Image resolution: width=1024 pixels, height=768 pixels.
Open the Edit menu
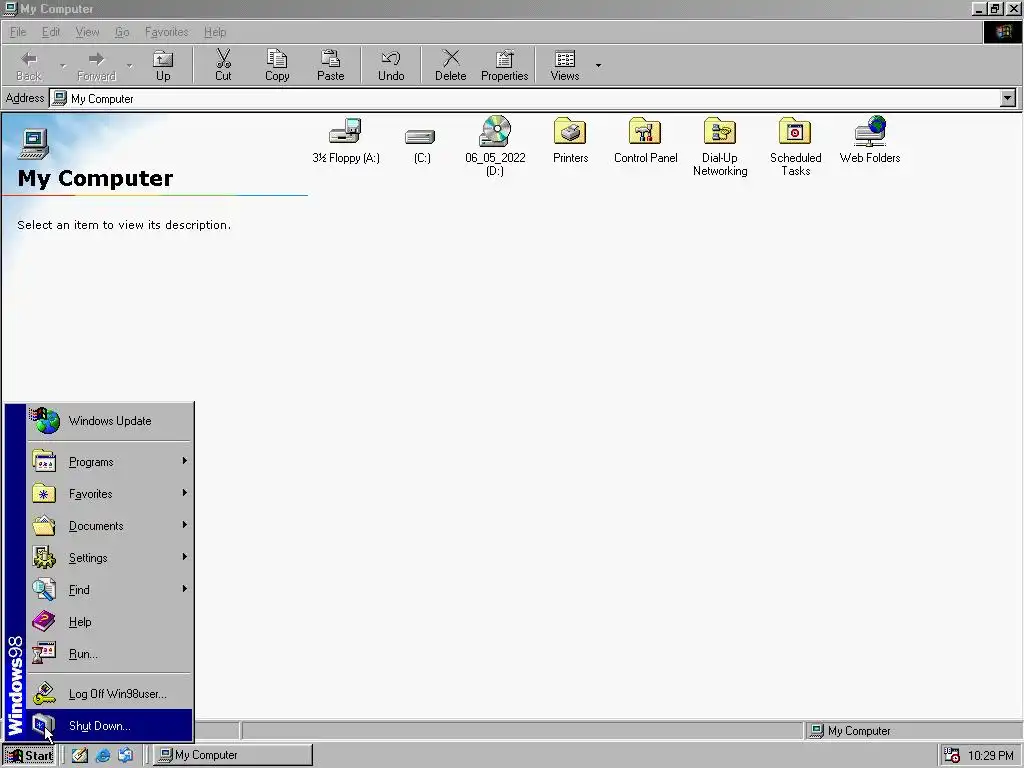coord(50,32)
